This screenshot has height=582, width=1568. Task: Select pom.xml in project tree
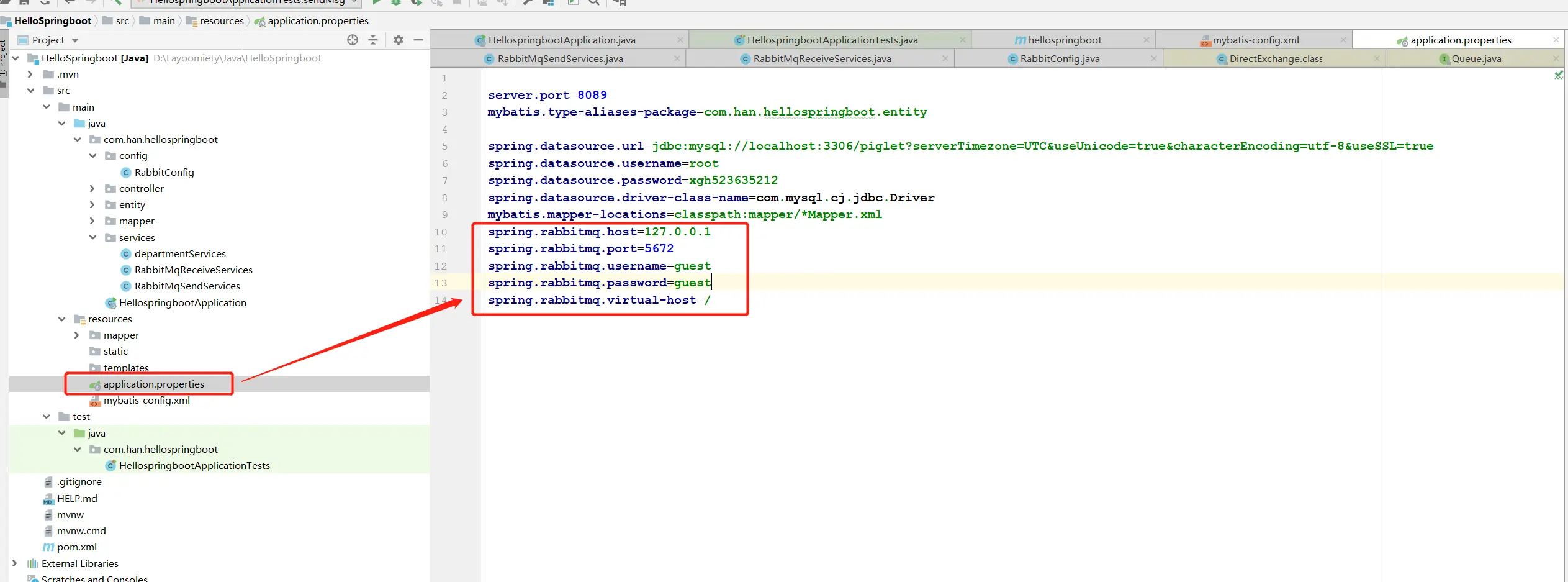[77, 547]
